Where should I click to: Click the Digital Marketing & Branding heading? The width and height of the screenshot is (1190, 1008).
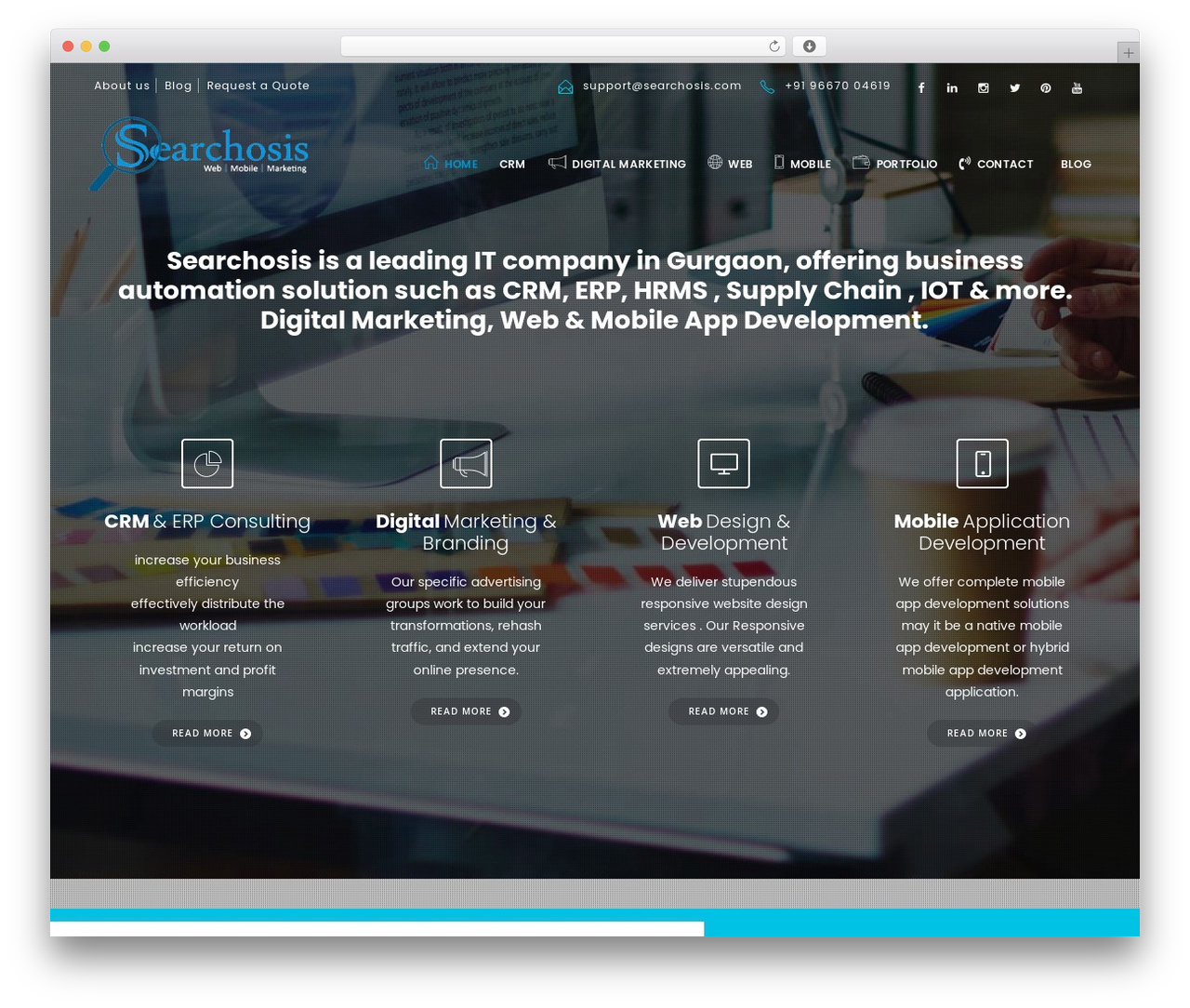(466, 532)
